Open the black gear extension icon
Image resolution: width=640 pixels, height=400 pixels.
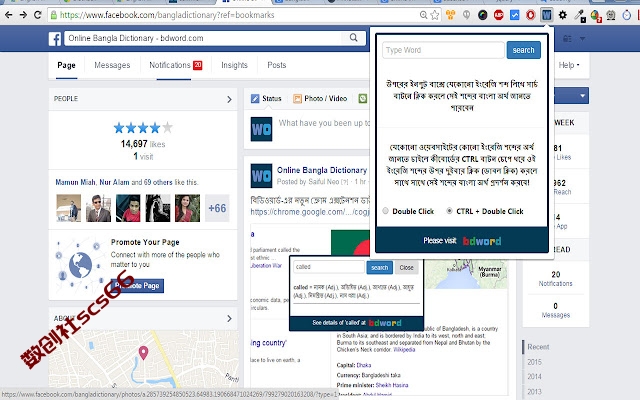click(x=563, y=15)
